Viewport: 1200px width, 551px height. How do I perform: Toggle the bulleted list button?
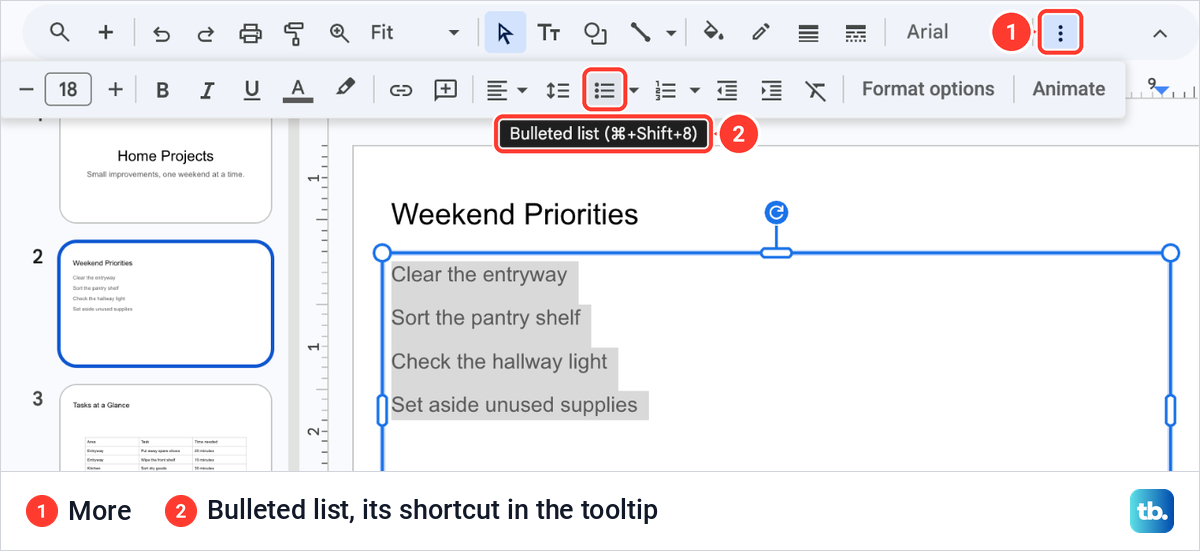[604, 90]
